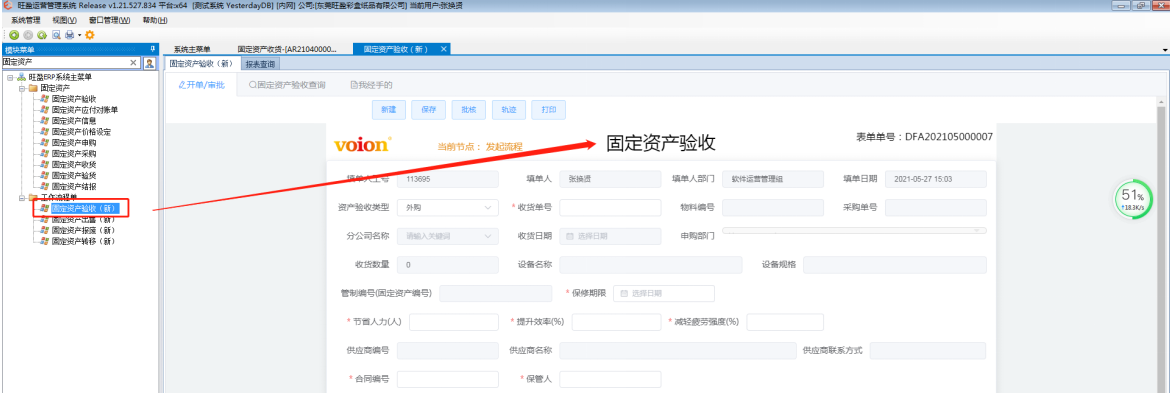This screenshot has width=1170, height=393.
Task: Open the 资产验收类型 dropdown
Action: [448, 207]
